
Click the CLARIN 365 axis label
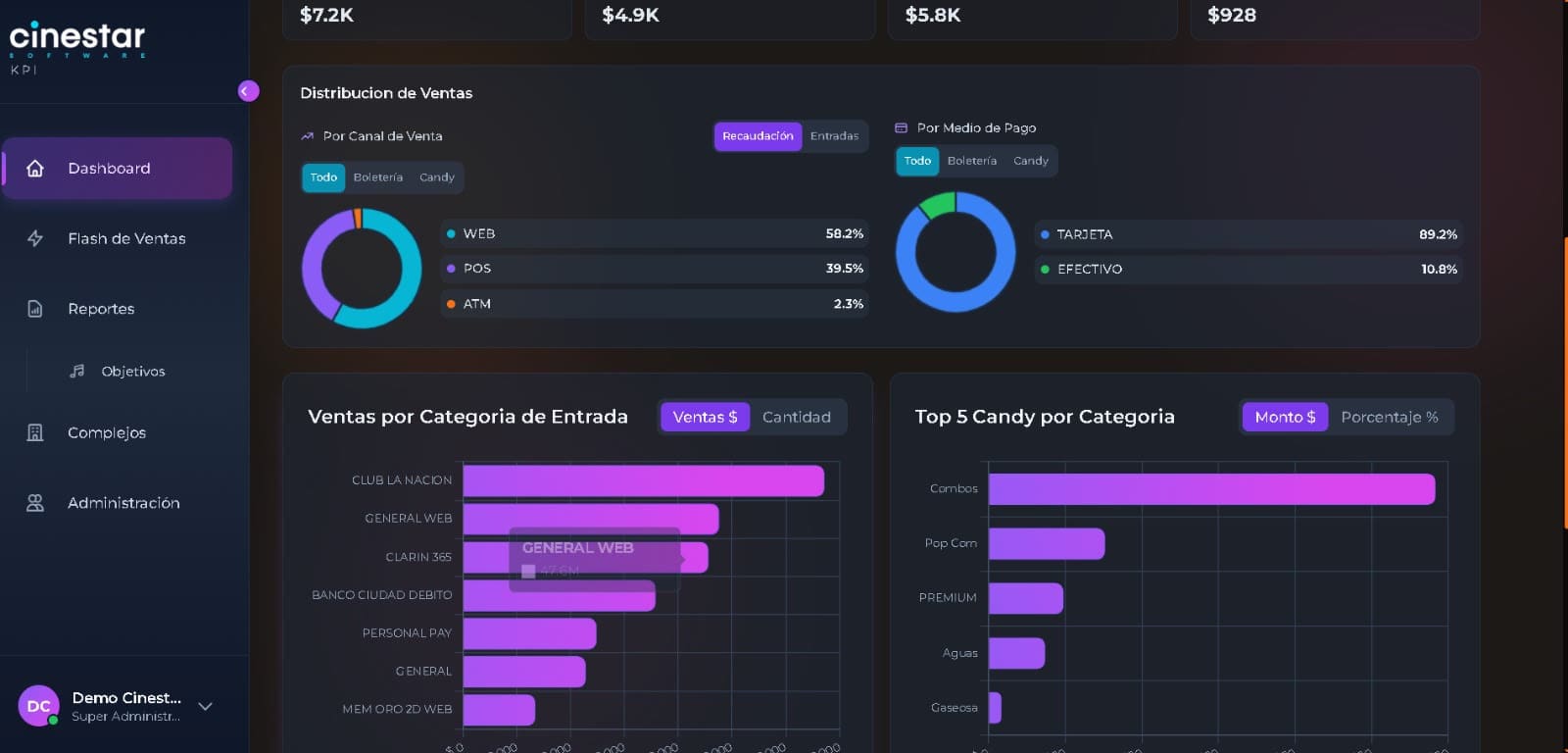pyautogui.click(x=418, y=557)
